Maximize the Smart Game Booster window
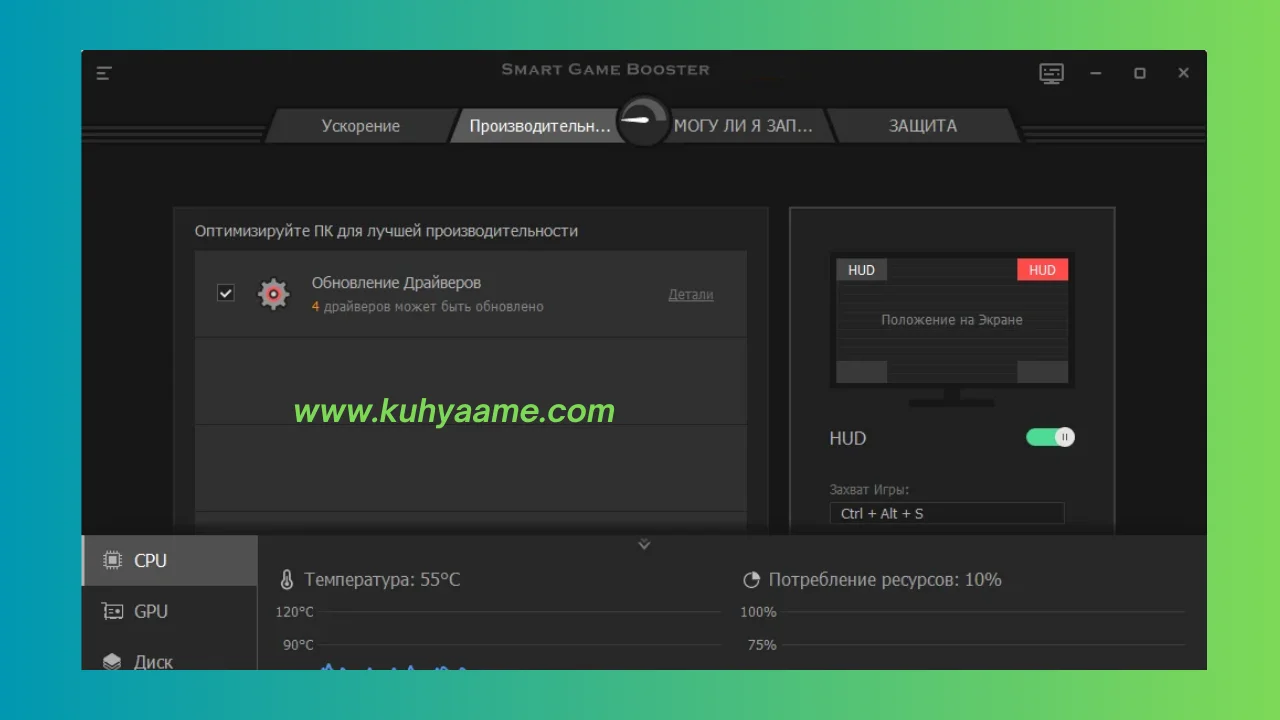The width and height of the screenshot is (1280, 720). pyautogui.click(x=1140, y=73)
